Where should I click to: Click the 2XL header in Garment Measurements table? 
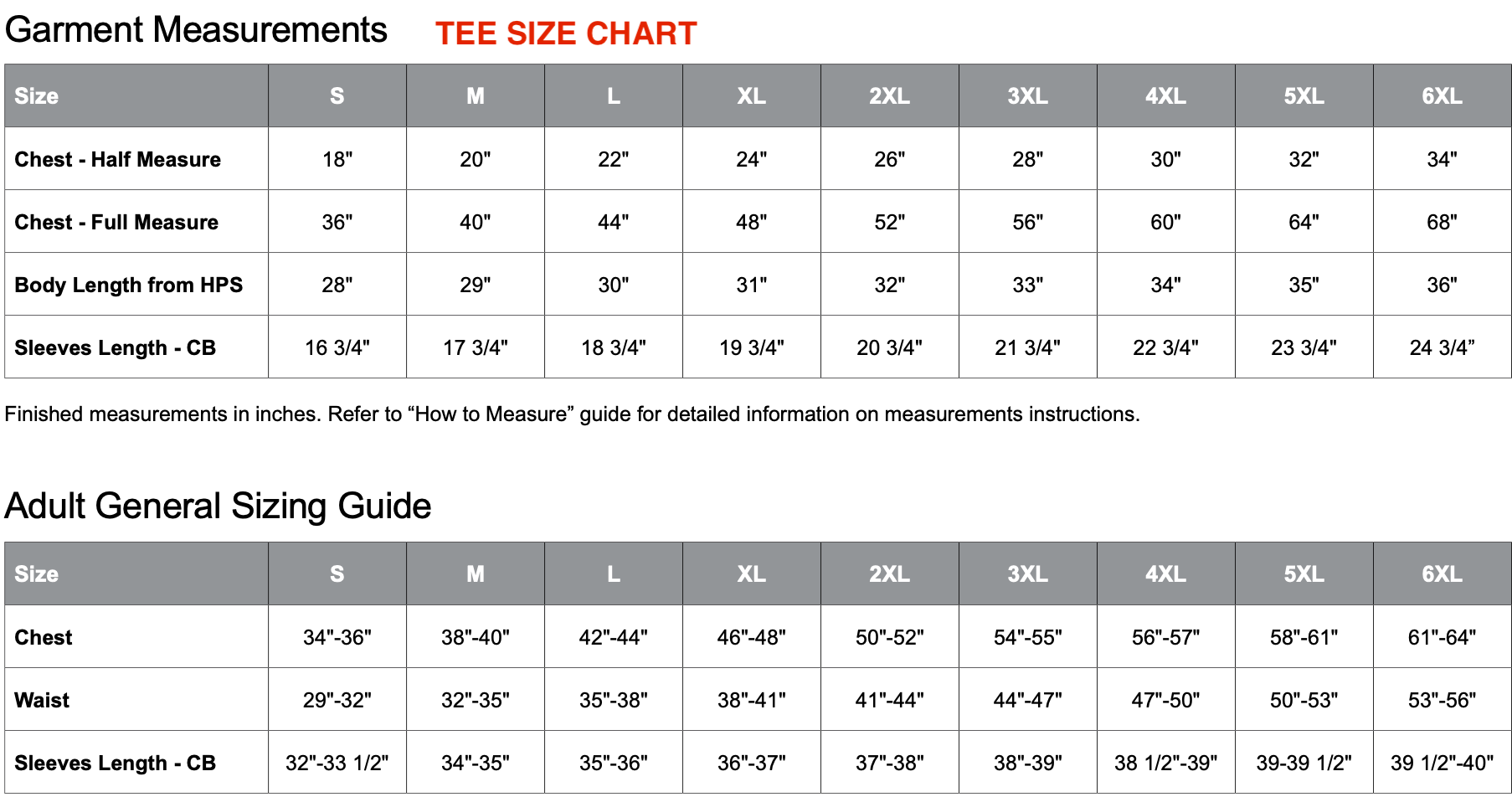coord(889,96)
